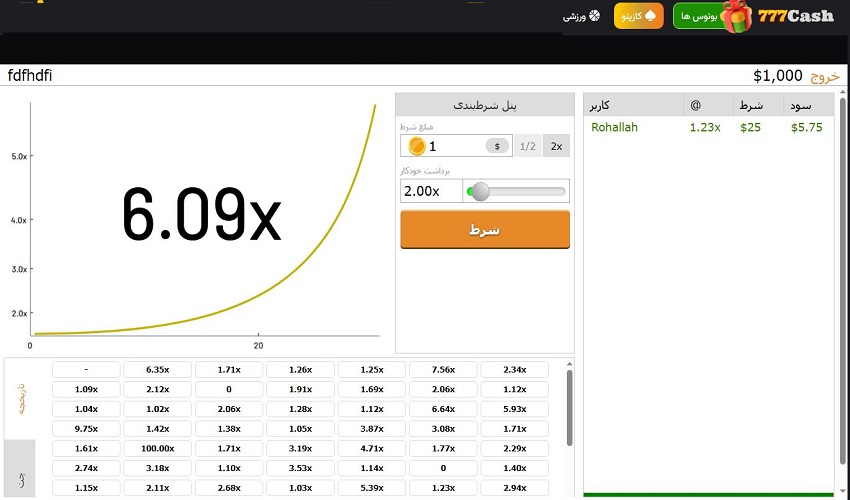Double the bet with the 2x button
Image resolution: width=850 pixels, height=500 pixels.
[x=556, y=146]
